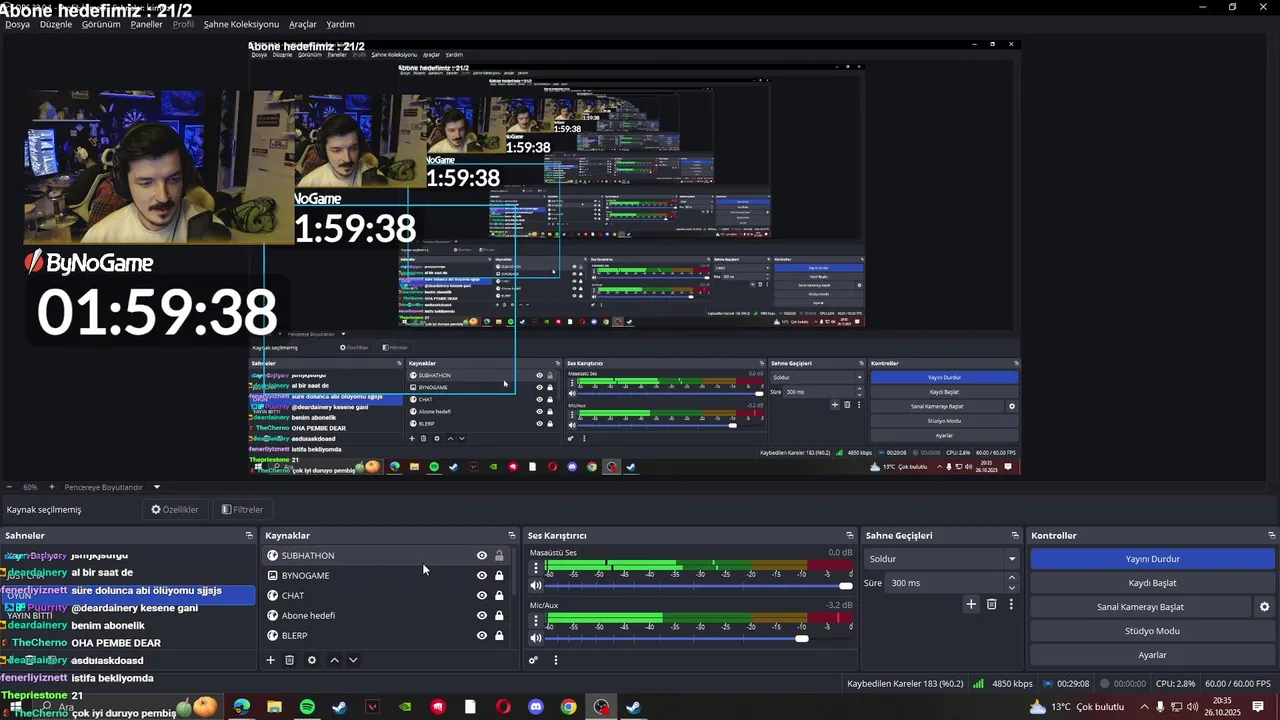The height and width of the screenshot is (720, 1280).
Task: Mute Masaüstü Ses speaker icon
Action: pyautogui.click(x=536, y=586)
